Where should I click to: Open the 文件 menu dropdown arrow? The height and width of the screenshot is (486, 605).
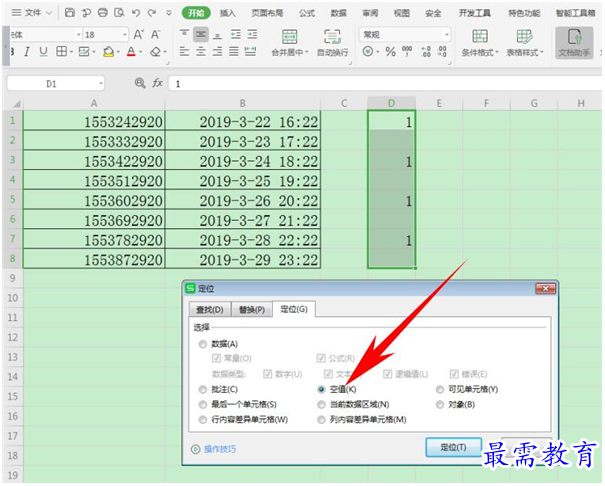coord(49,13)
